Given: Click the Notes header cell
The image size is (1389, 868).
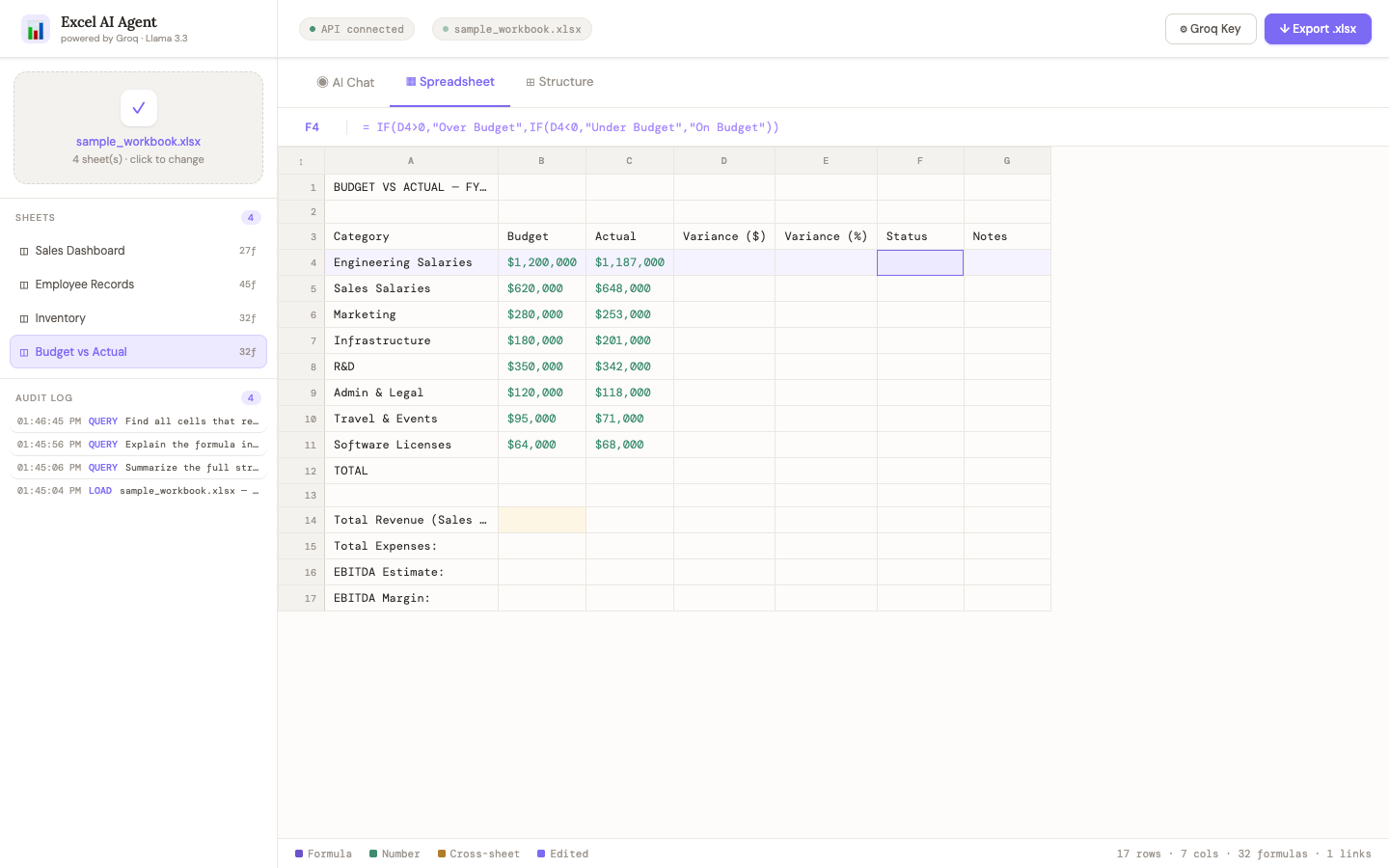Looking at the screenshot, I should pos(1007,236).
